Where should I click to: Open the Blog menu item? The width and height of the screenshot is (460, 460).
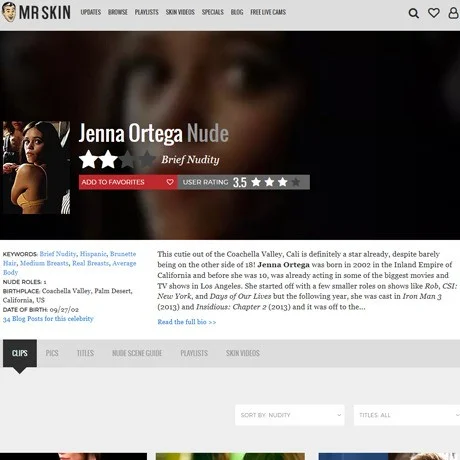[237, 12]
